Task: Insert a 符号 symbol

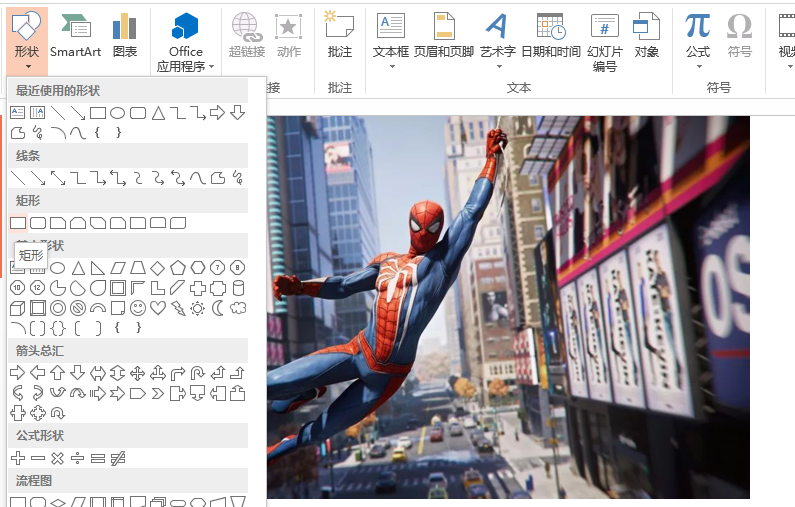Action: pyautogui.click(x=739, y=35)
